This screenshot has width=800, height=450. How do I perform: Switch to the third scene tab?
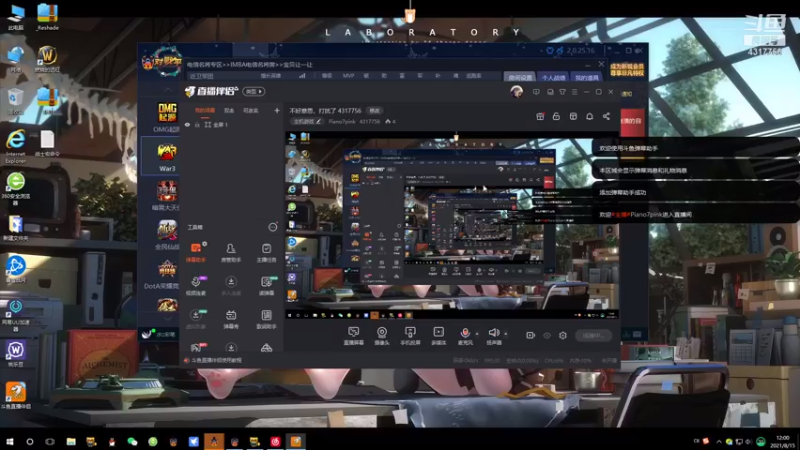coord(250,110)
